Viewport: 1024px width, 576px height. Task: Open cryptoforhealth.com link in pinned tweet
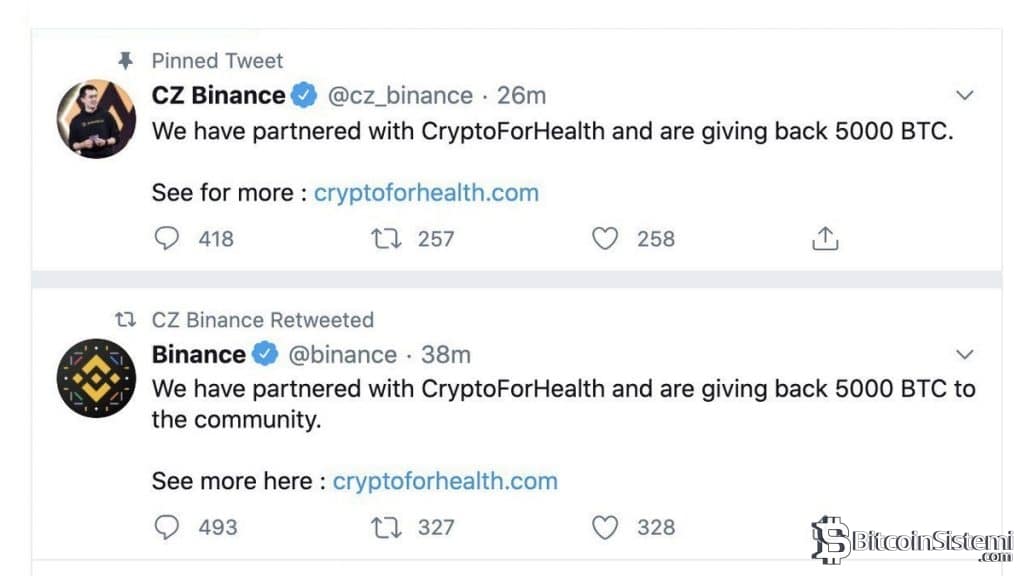click(426, 193)
